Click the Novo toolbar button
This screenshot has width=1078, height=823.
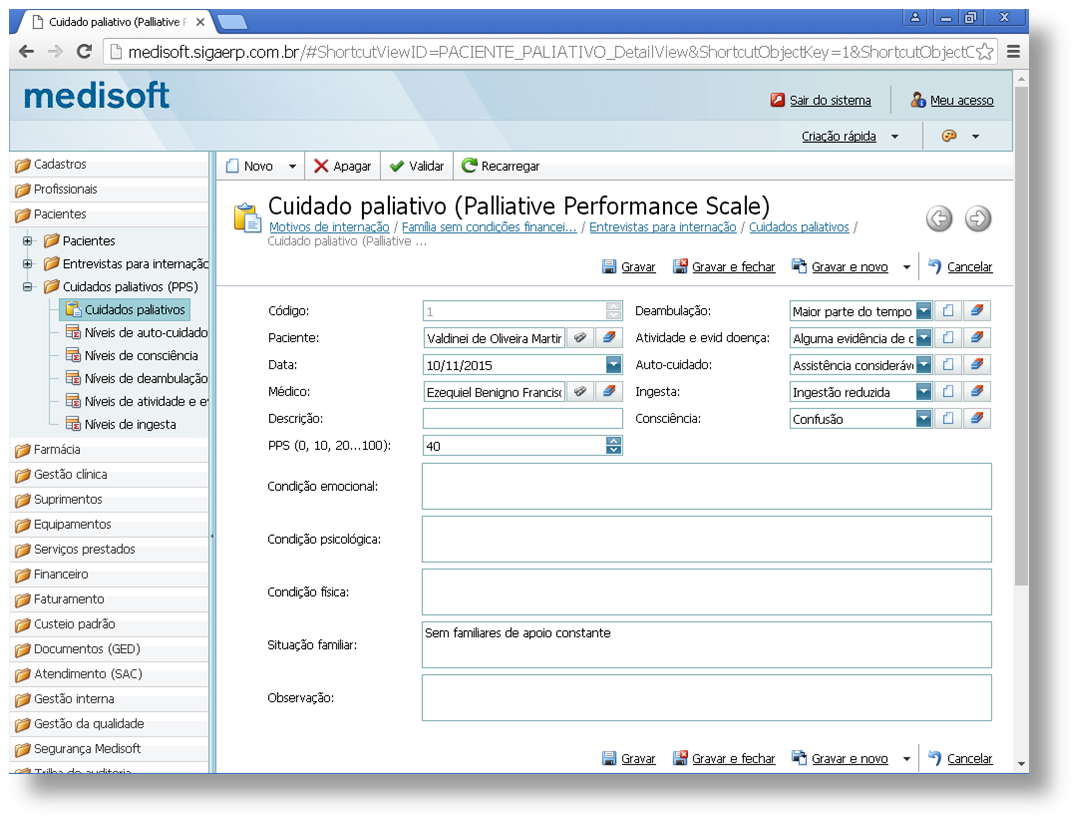[250, 166]
